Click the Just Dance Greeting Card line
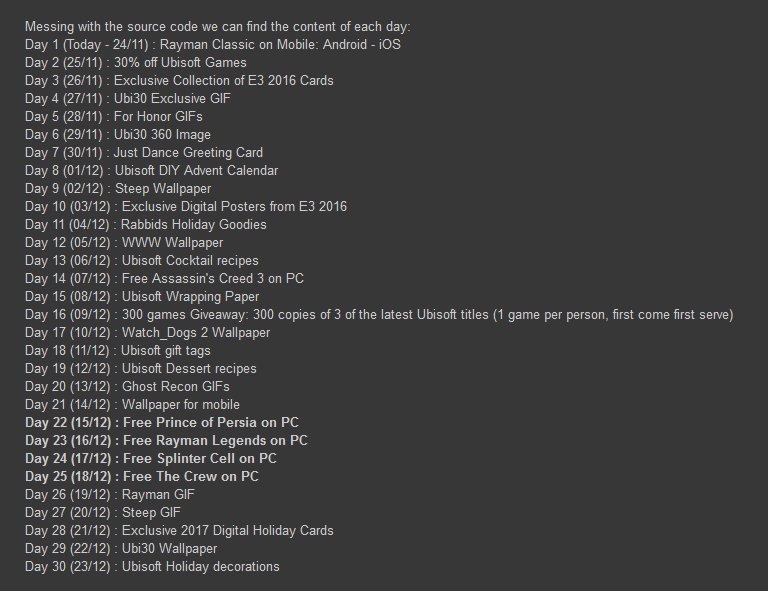Image resolution: width=768 pixels, height=591 pixels. coord(188,152)
